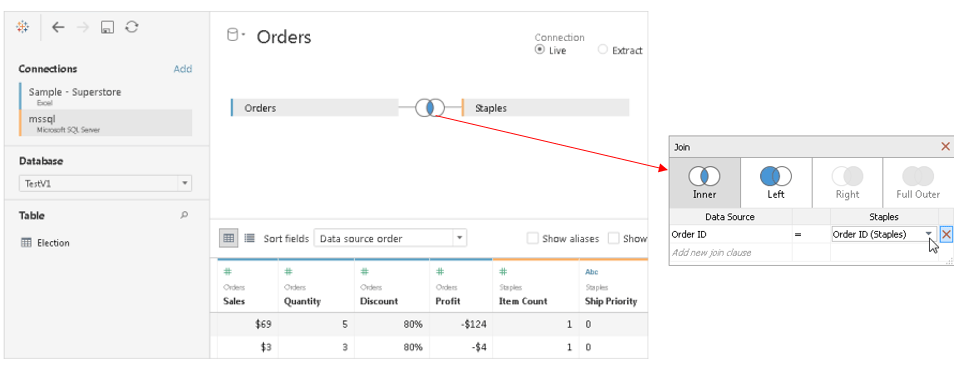The height and width of the screenshot is (365, 969).
Task: Click number type icon on Sales column
Action: tap(227, 272)
